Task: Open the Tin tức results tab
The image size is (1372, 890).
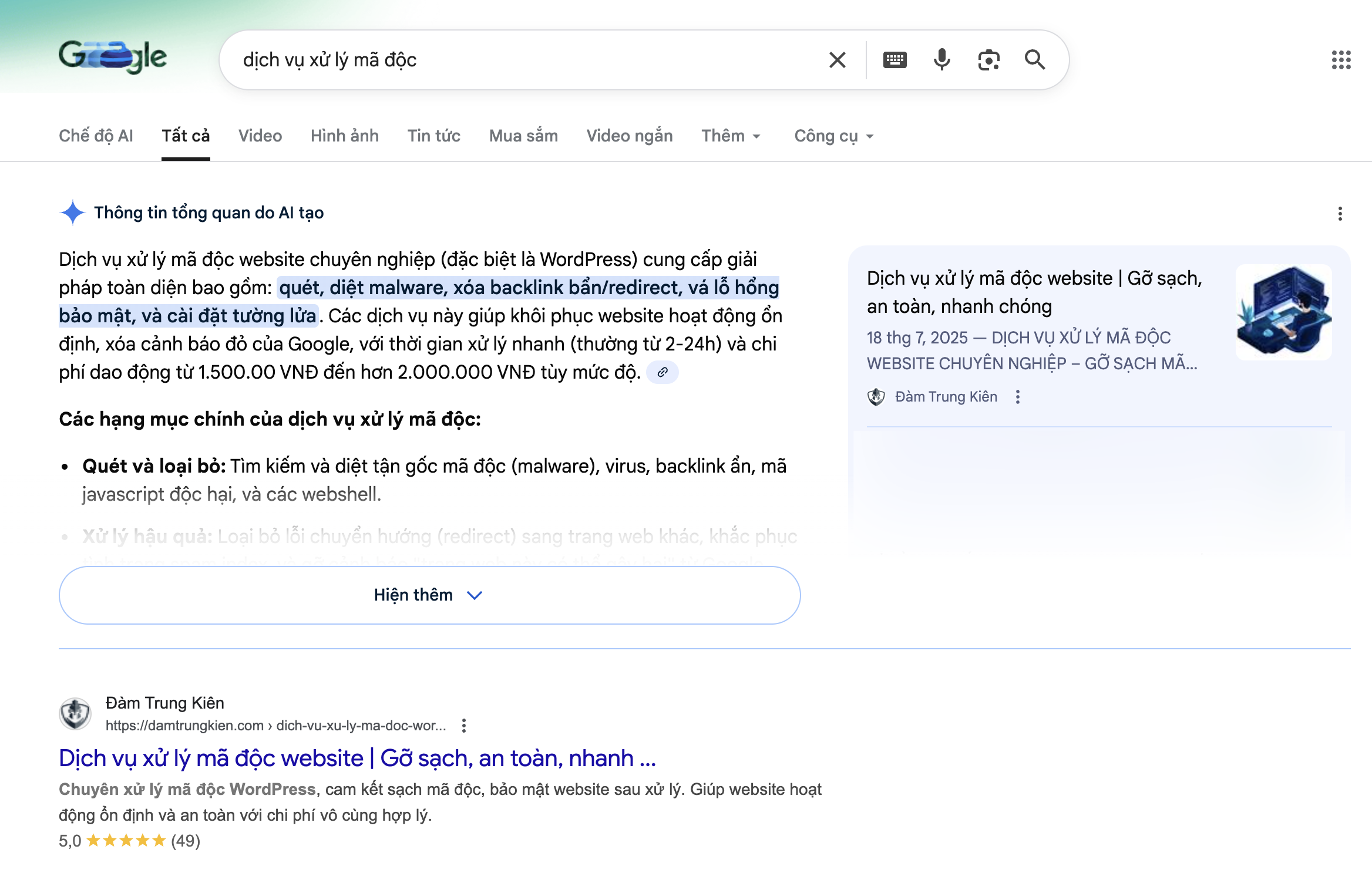Action: (x=434, y=136)
